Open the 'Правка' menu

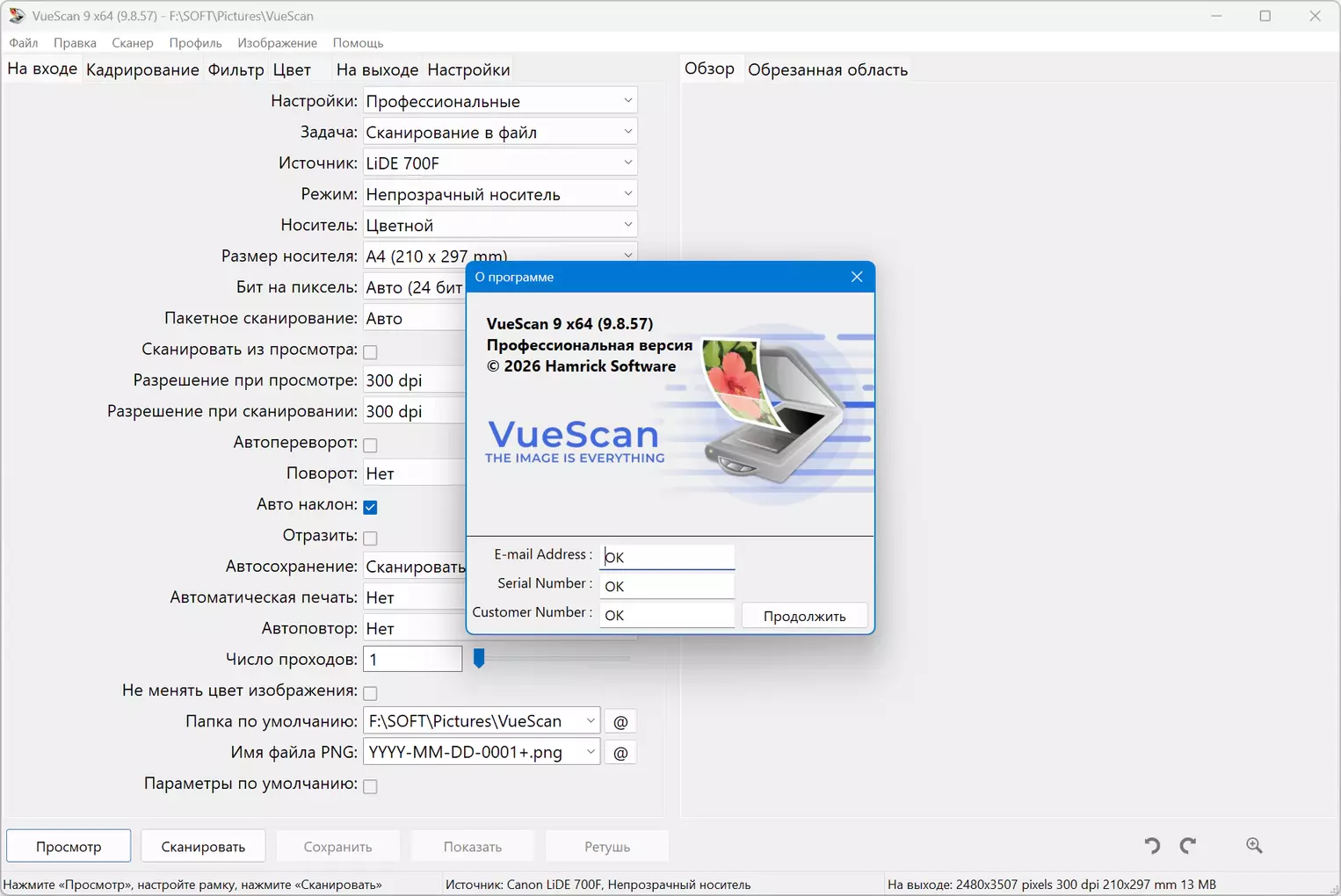tap(75, 42)
